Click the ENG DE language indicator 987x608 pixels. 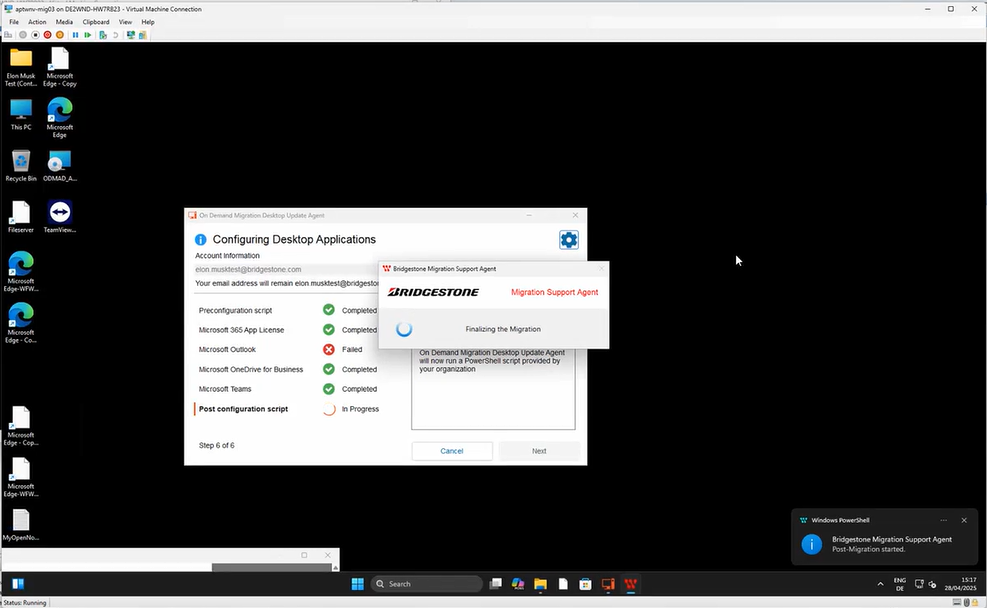[900, 585]
